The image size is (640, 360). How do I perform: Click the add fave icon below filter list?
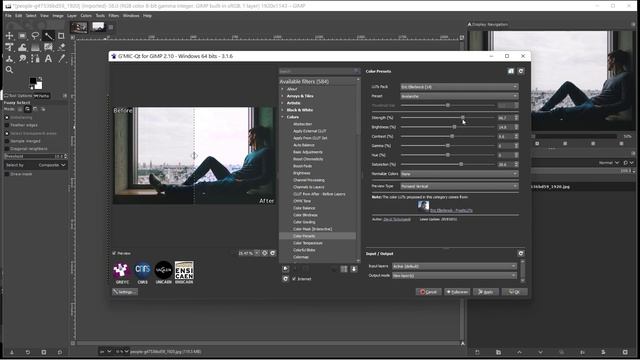point(286,269)
